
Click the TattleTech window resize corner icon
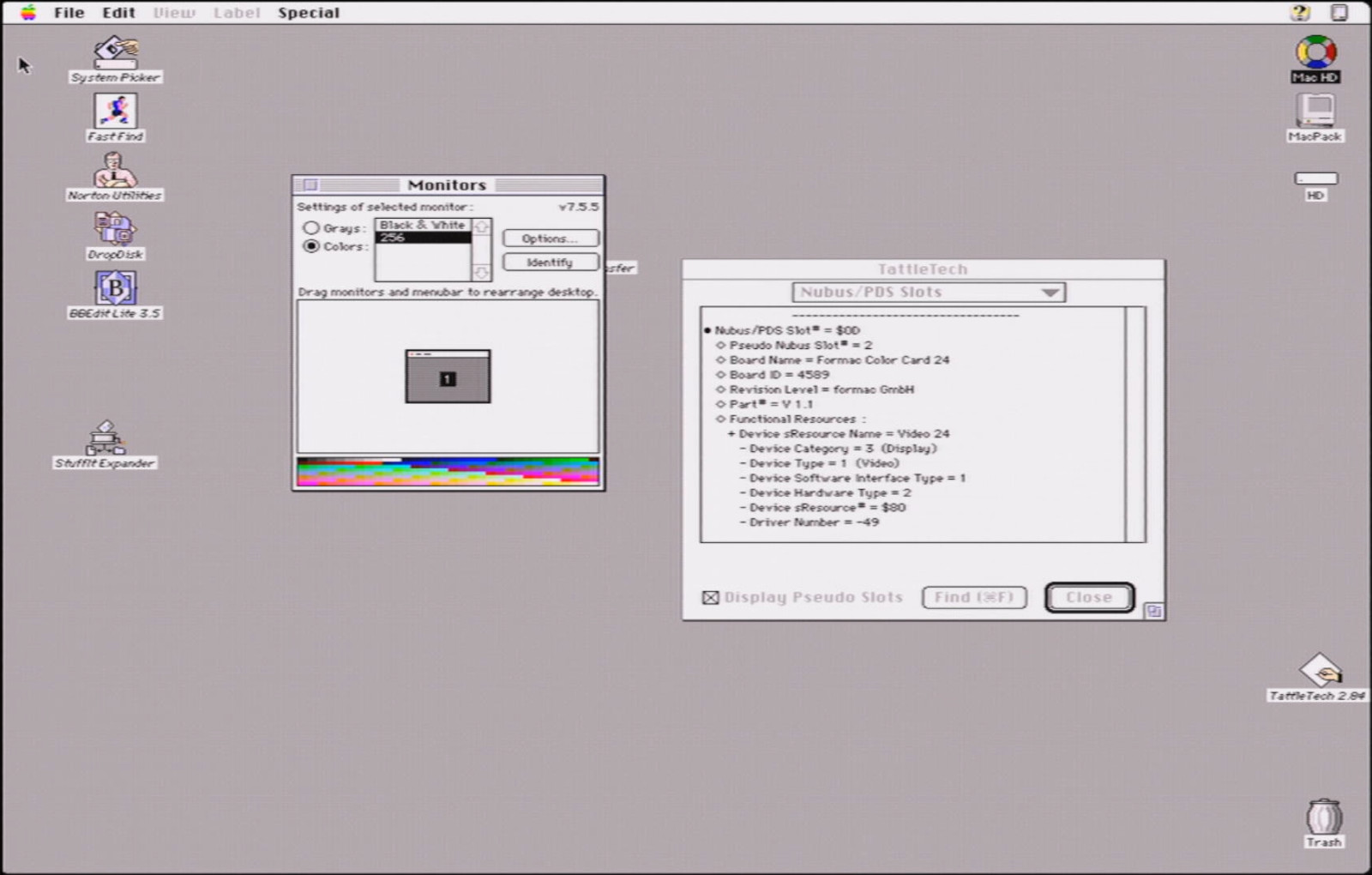pos(1154,611)
